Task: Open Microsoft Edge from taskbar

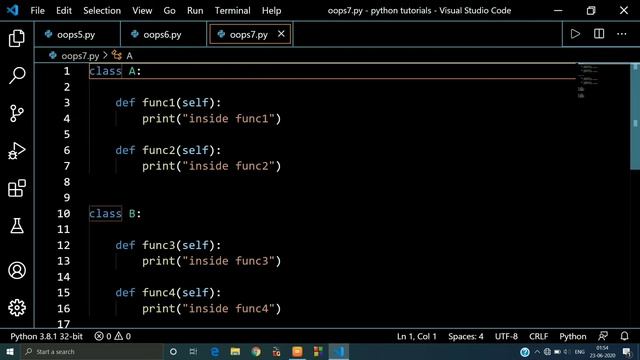Action: 214,351
